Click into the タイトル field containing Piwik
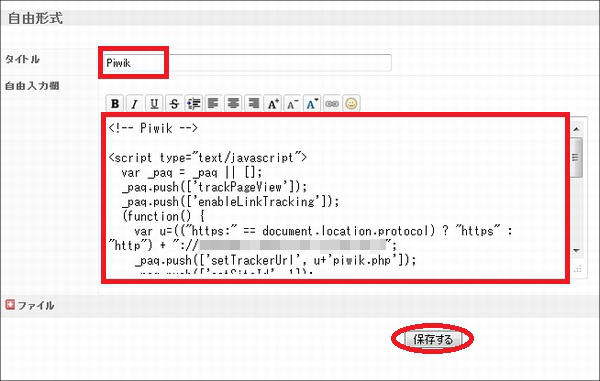This screenshot has width=600, height=381. [x=247, y=63]
